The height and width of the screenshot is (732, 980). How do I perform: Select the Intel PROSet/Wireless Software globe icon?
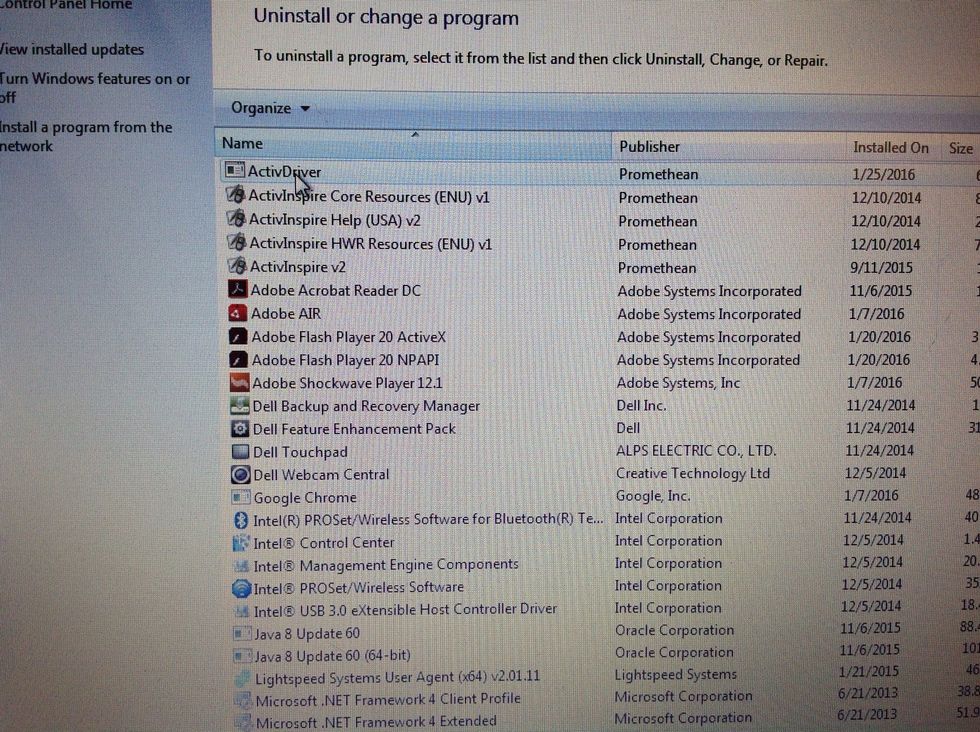click(x=241, y=587)
